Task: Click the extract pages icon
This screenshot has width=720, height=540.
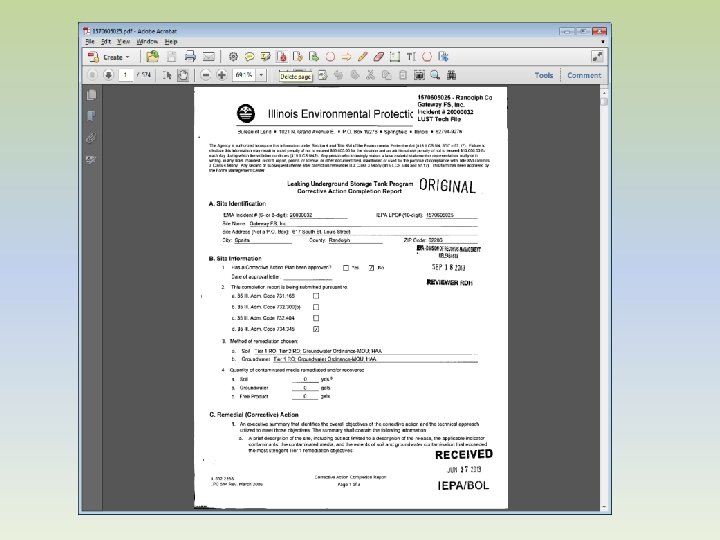Action: [x=298, y=56]
